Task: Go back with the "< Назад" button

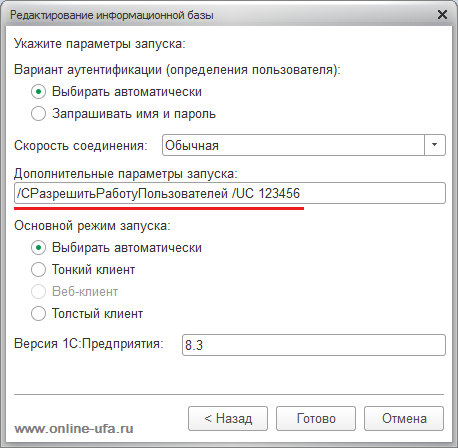Action: click(x=228, y=418)
